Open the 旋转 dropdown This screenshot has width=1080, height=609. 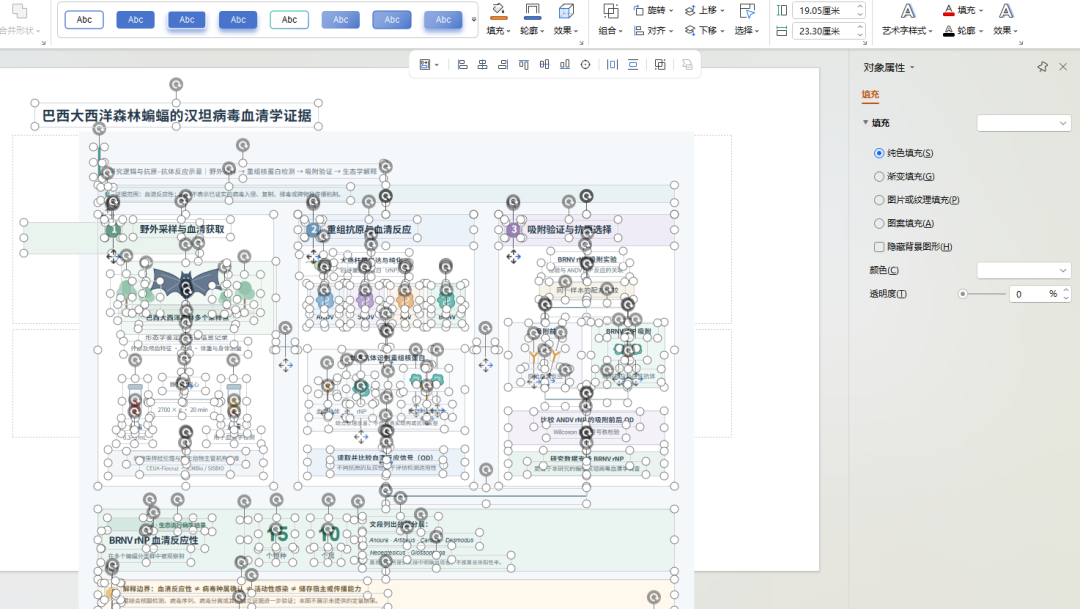(653, 10)
